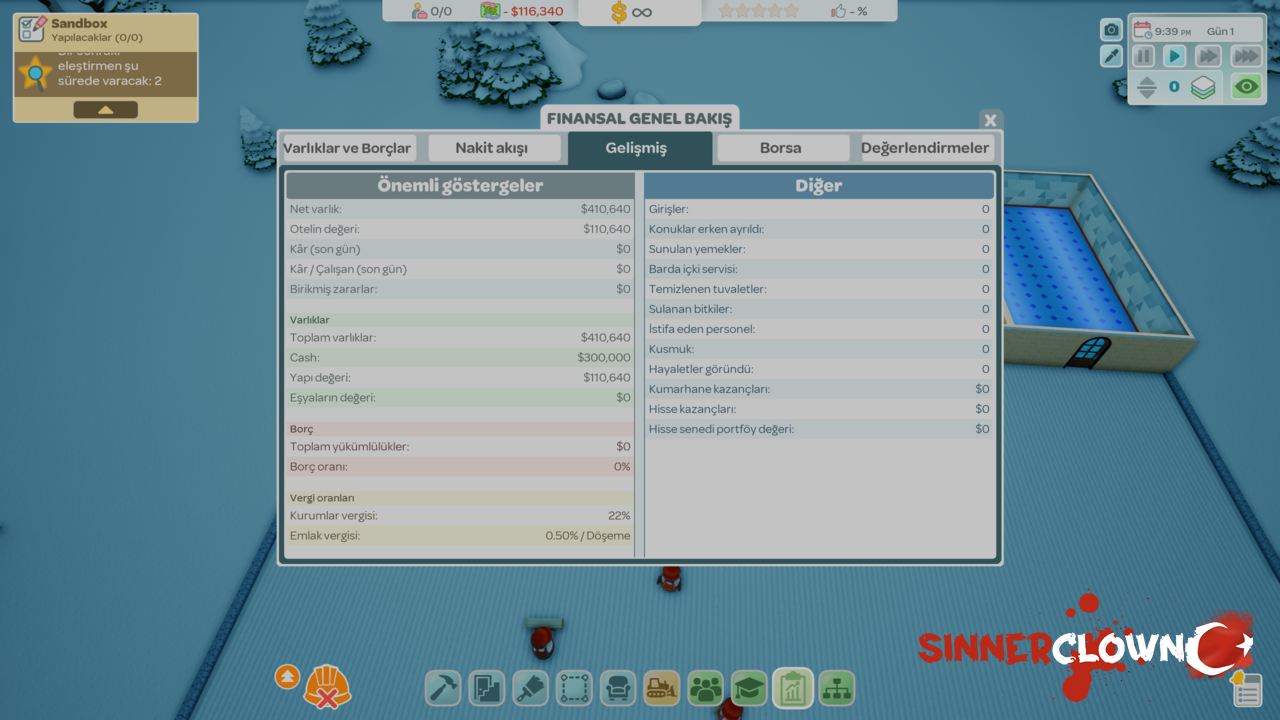Click the Toplam yükümlülükler row
This screenshot has height=720, width=1280.
[460, 446]
